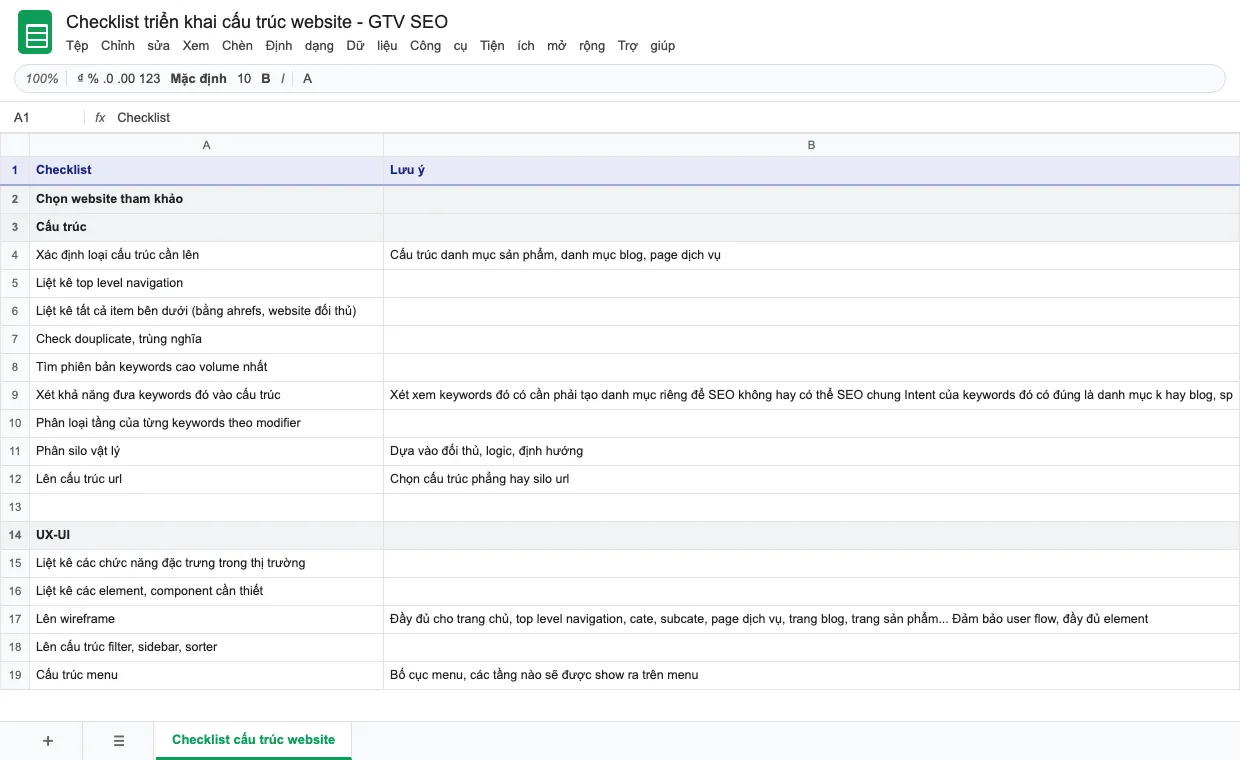Open the Công cụ menu
1240x760 pixels.
coord(439,45)
